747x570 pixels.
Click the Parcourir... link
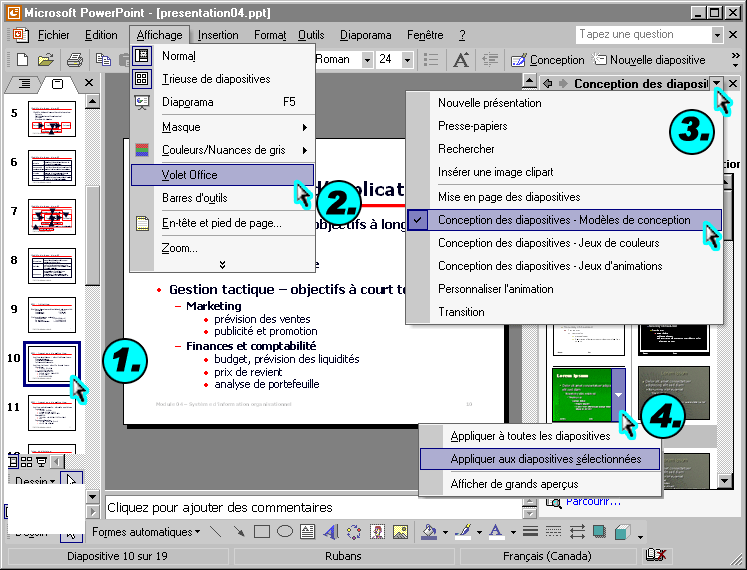tap(593, 502)
